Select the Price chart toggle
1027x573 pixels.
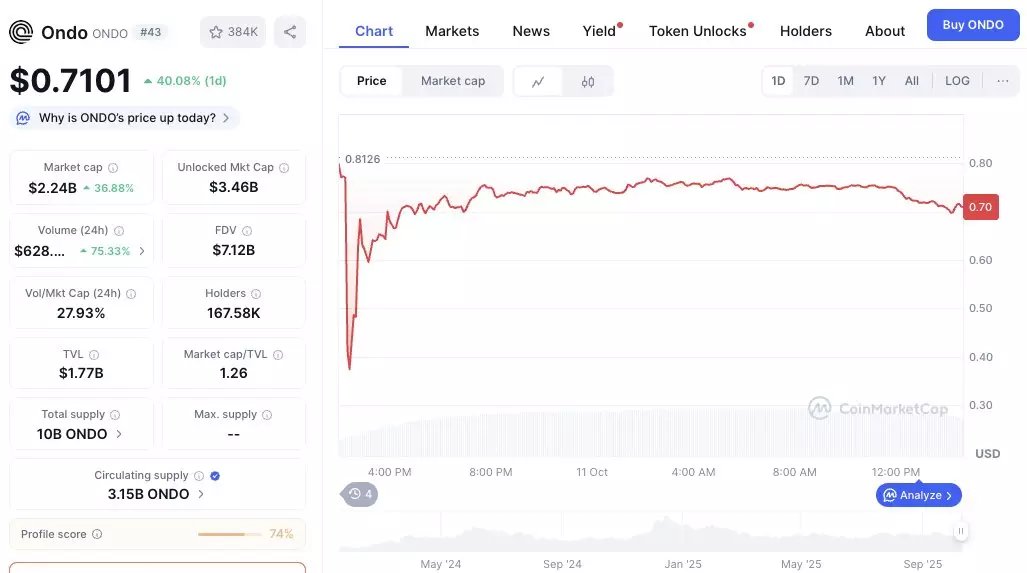point(372,81)
